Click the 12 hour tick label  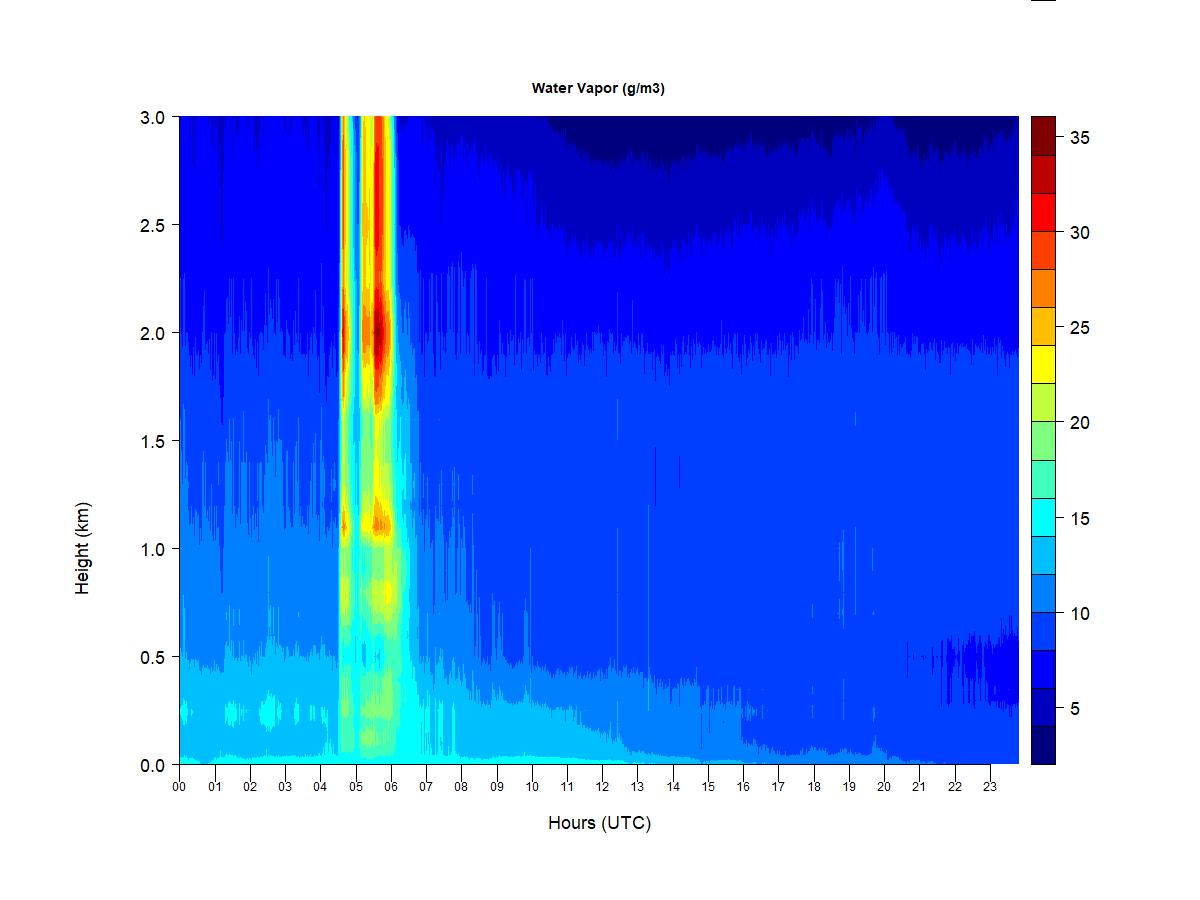tap(602, 787)
